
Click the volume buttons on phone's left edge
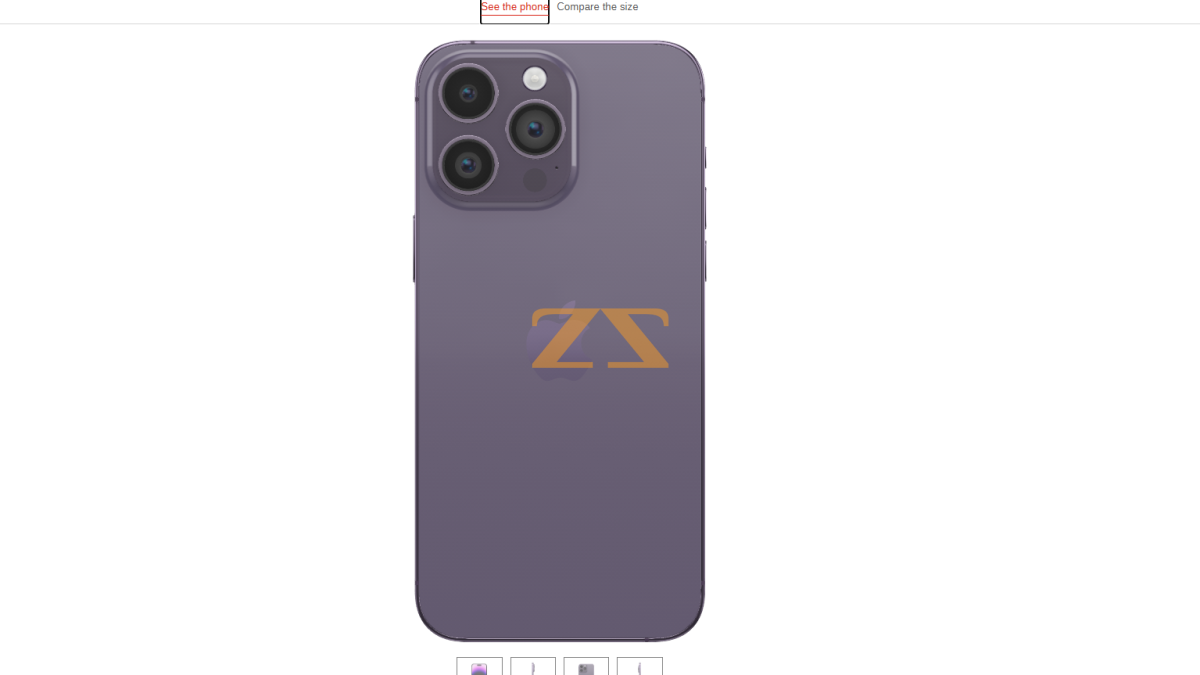pos(414,248)
